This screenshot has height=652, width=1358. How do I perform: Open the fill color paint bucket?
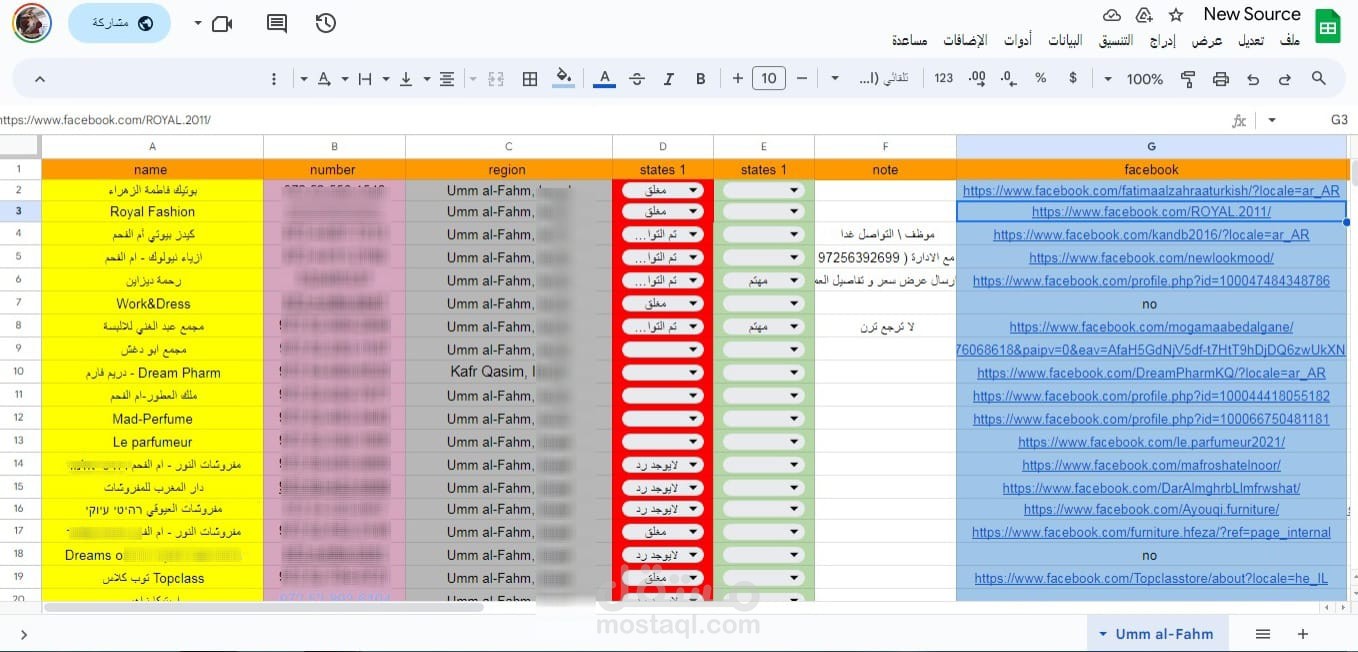click(563, 78)
